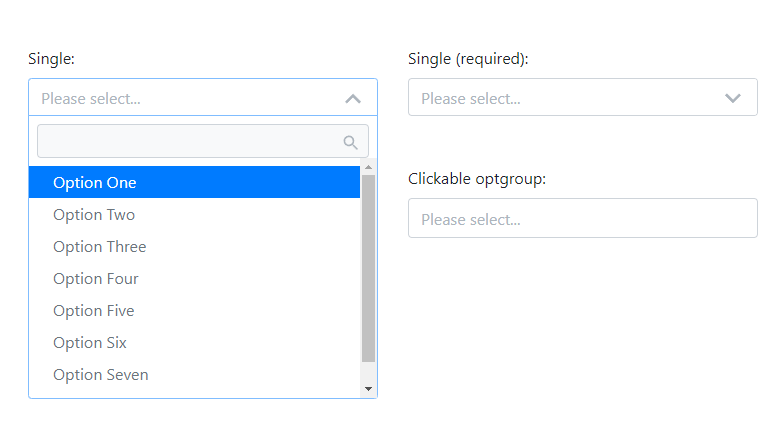Click the magnifier search icon in dropdown
Viewport: 768px width, 443px height.
point(350,142)
